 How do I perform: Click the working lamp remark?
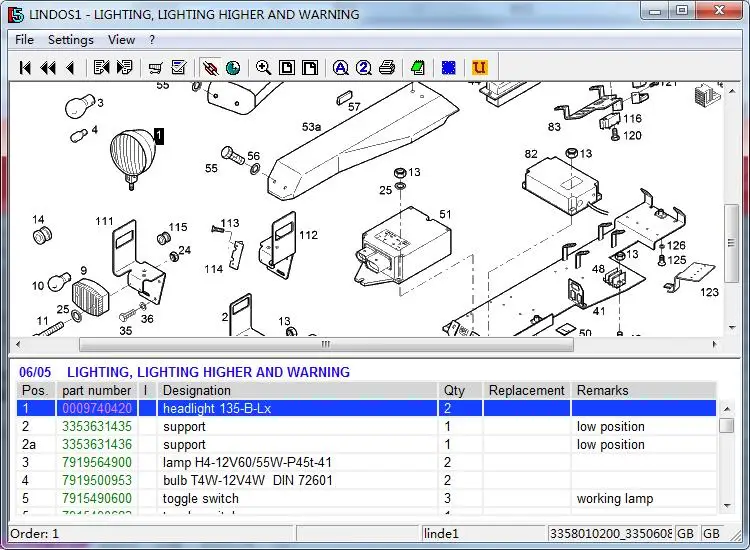tap(615, 498)
